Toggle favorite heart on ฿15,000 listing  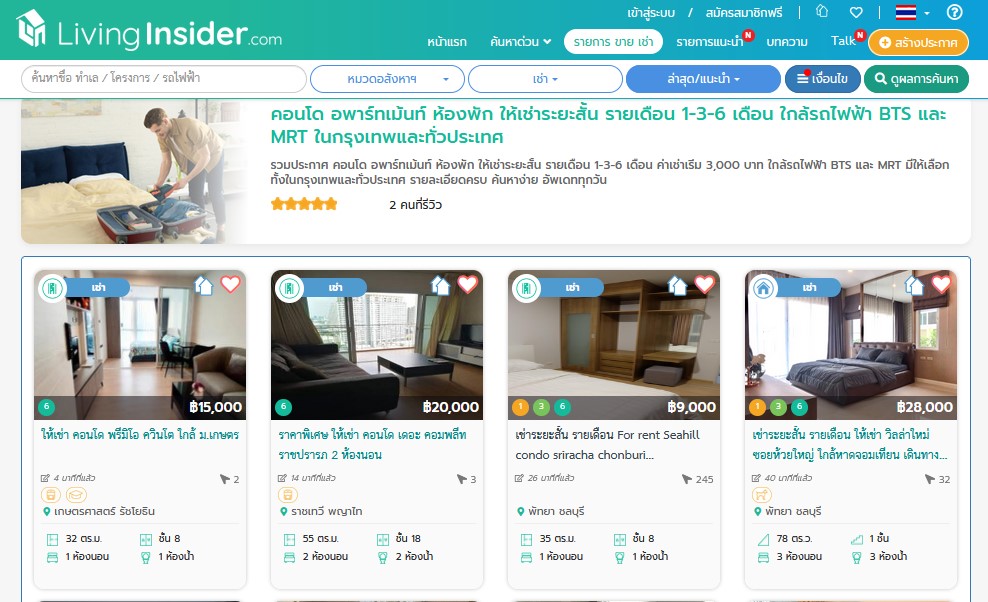point(230,284)
